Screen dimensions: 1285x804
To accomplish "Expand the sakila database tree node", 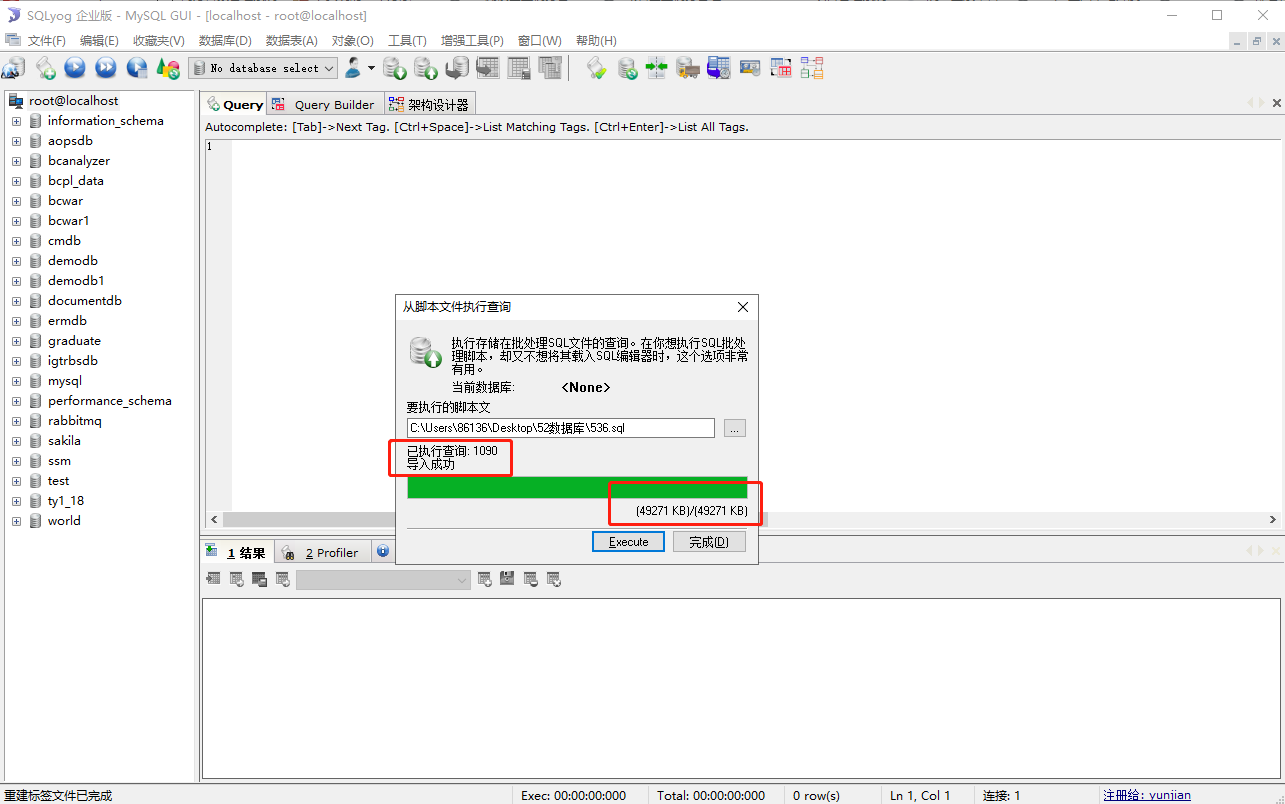I will click(x=16, y=440).
